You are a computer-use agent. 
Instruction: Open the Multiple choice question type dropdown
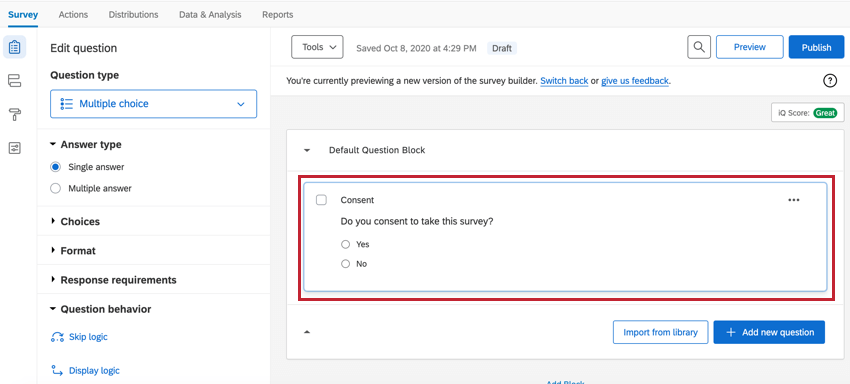click(153, 104)
